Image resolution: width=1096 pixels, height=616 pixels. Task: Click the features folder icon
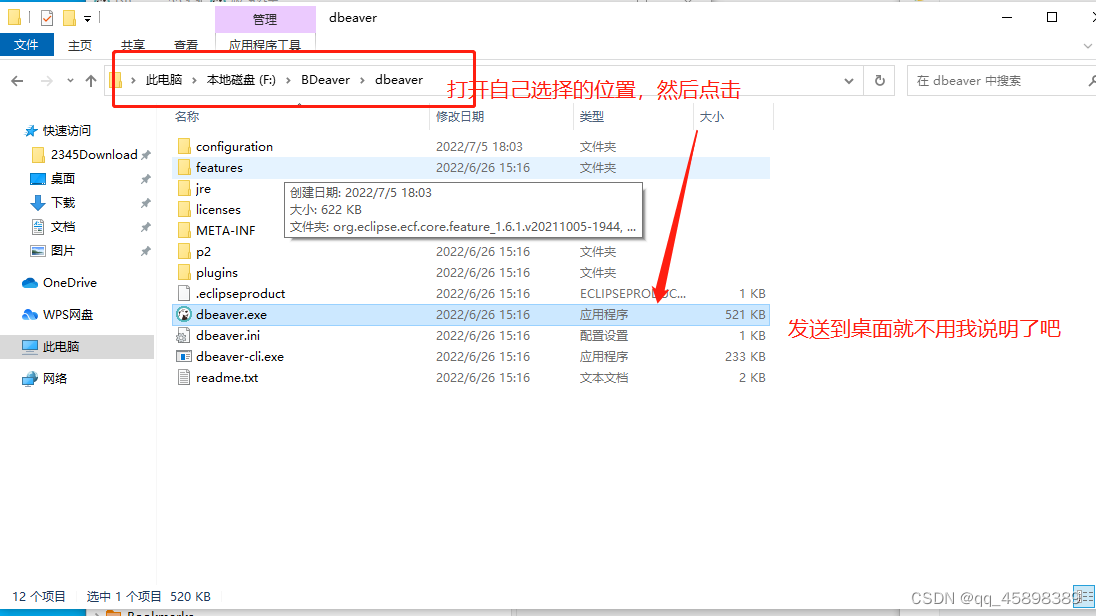coord(184,167)
